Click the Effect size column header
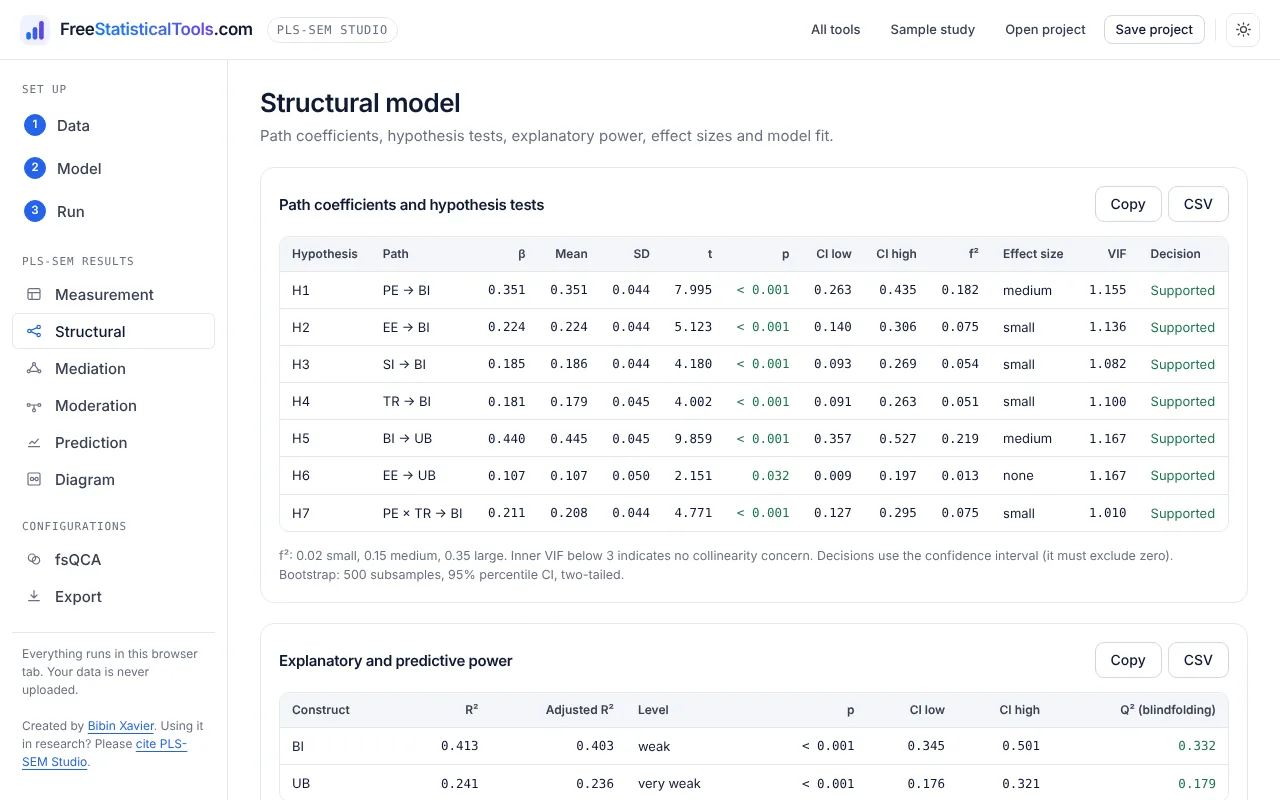Viewport: 1280px width, 800px height. (x=1033, y=254)
